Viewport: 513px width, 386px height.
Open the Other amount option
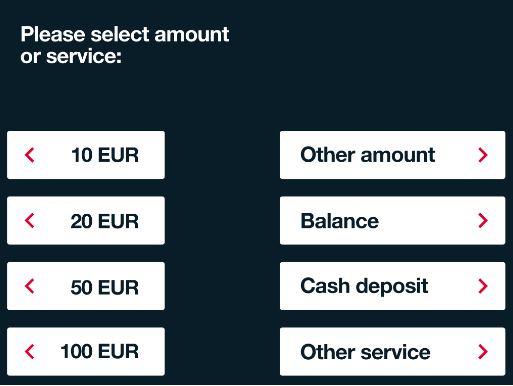point(392,155)
